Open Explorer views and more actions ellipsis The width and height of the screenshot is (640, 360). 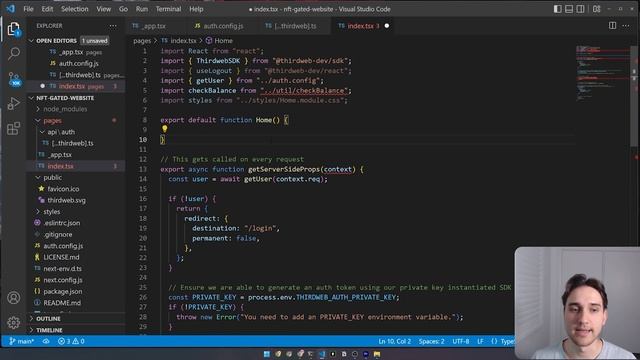pos(113,26)
